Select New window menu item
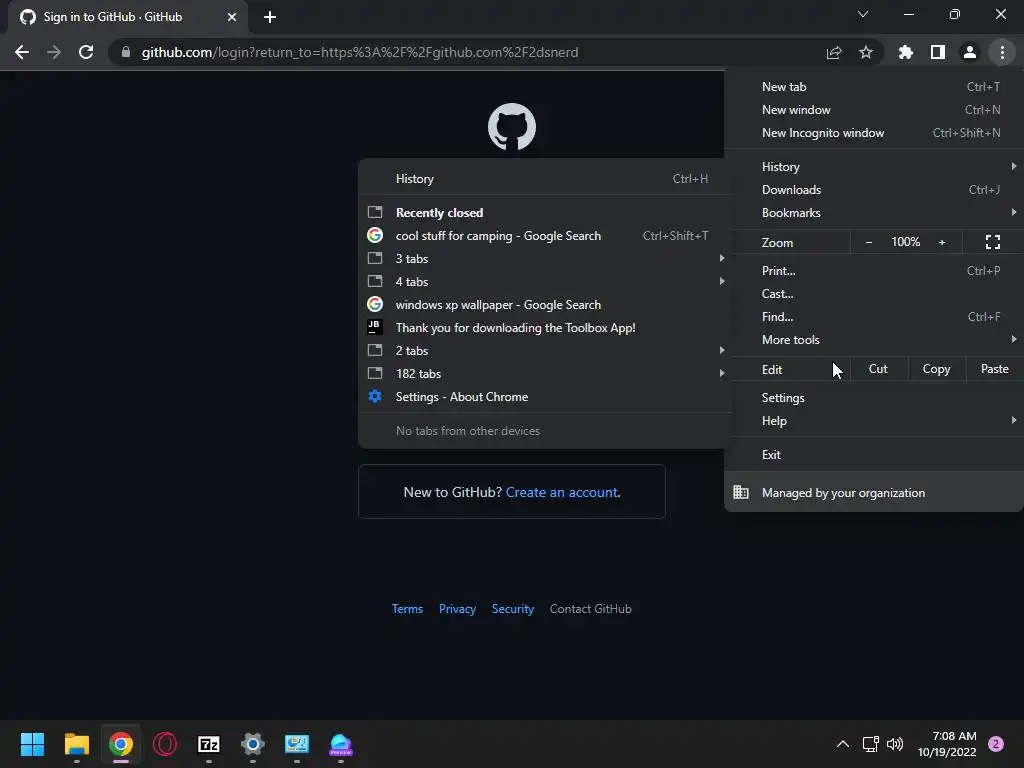This screenshot has width=1024, height=768. 874,110
